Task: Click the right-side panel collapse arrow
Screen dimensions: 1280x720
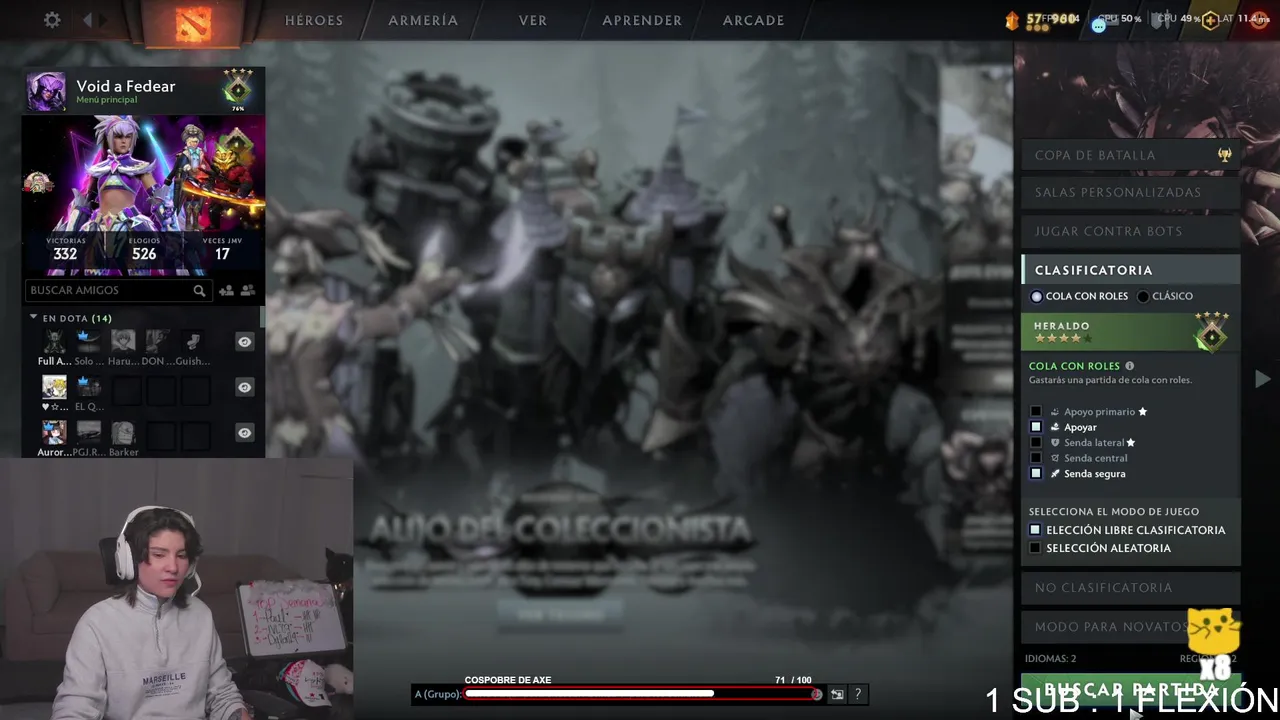Action: click(1262, 379)
